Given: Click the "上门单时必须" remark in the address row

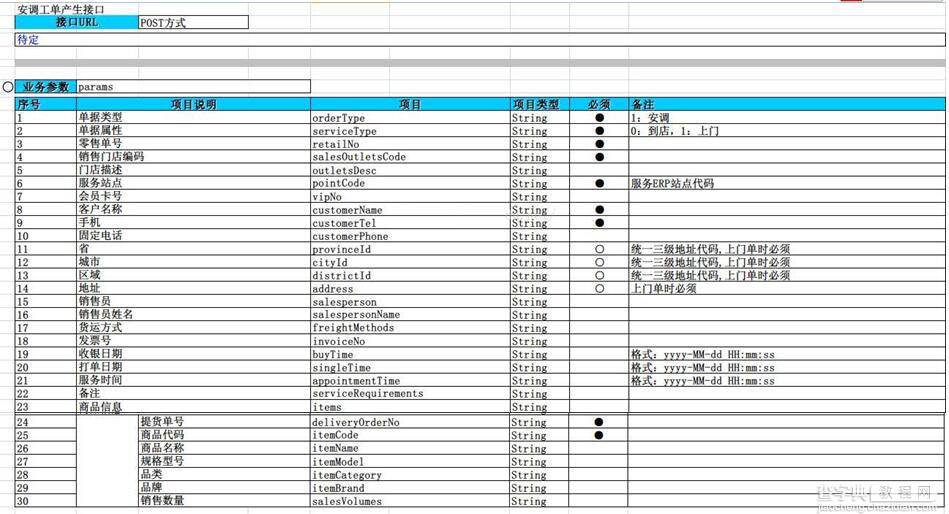Looking at the screenshot, I should click(663, 289).
